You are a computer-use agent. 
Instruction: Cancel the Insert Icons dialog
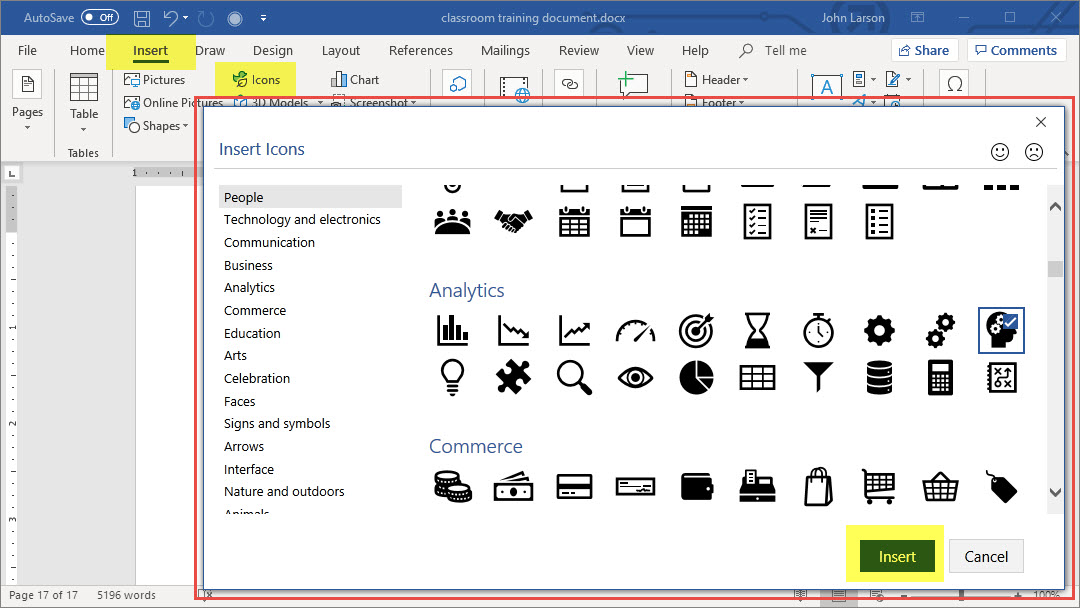point(985,557)
